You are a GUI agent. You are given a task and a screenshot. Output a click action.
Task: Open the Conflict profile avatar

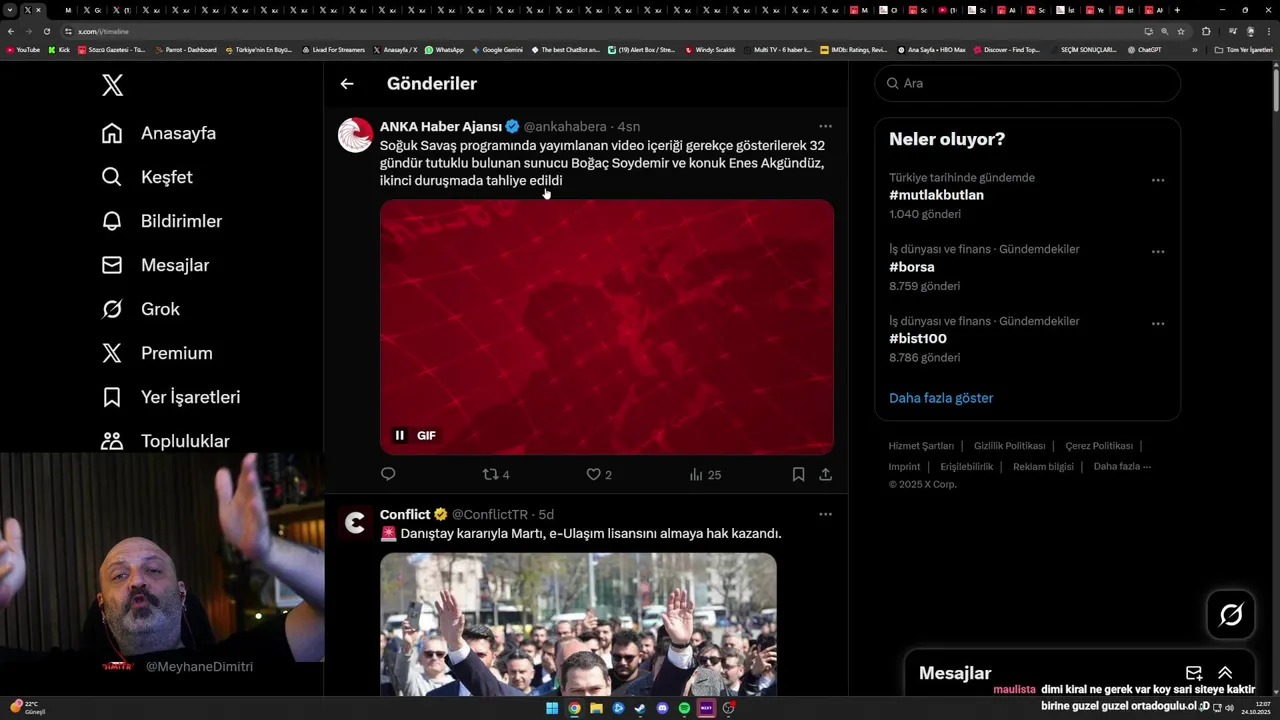pyautogui.click(x=355, y=523)
